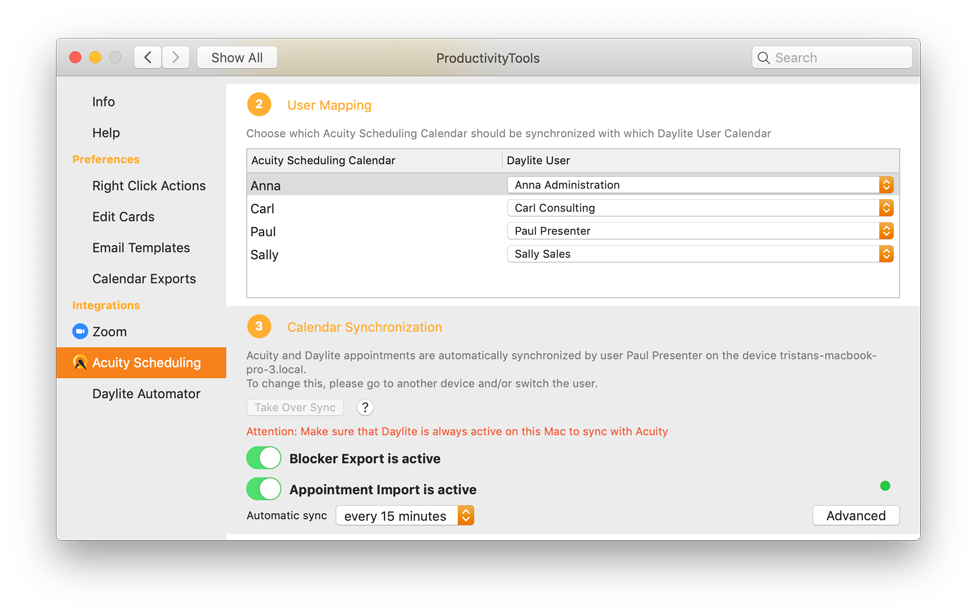Click the red close window button
Screen dimensions: 976x614
point(75,57)
